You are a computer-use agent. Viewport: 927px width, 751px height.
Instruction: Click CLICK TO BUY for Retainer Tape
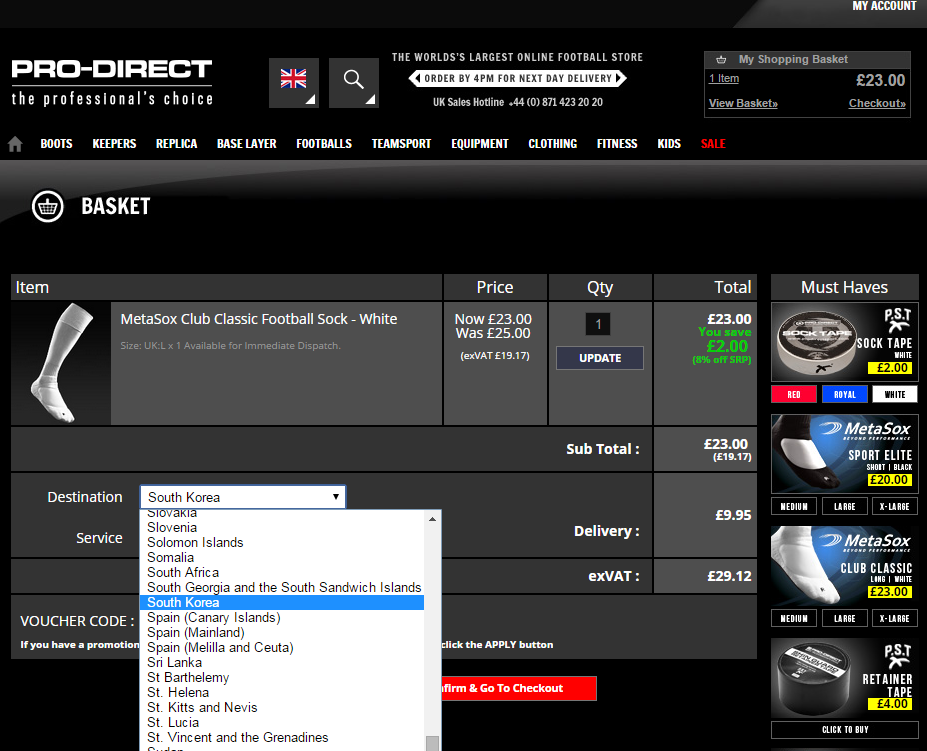[x=845, y=730]
